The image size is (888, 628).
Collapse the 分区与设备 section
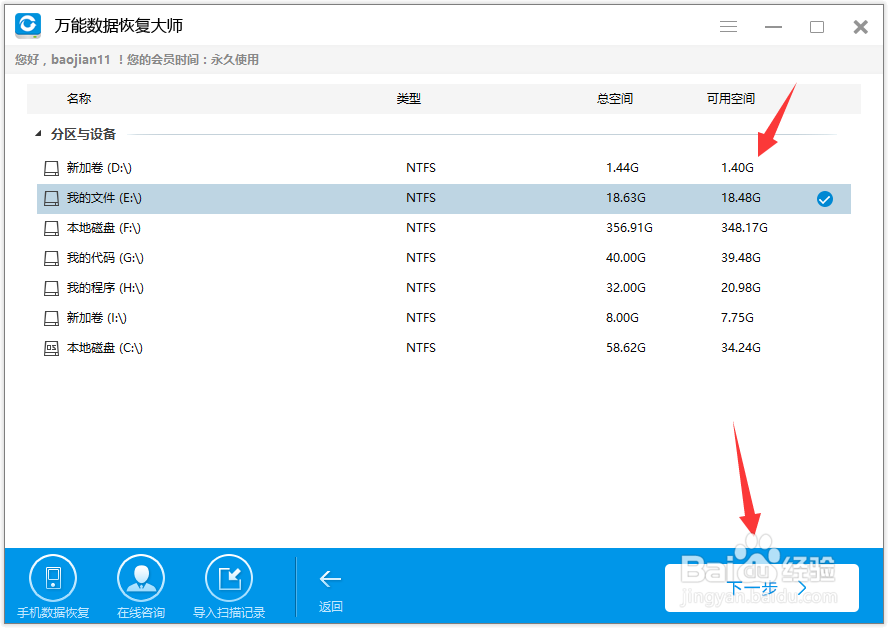[x=37, y=133]
